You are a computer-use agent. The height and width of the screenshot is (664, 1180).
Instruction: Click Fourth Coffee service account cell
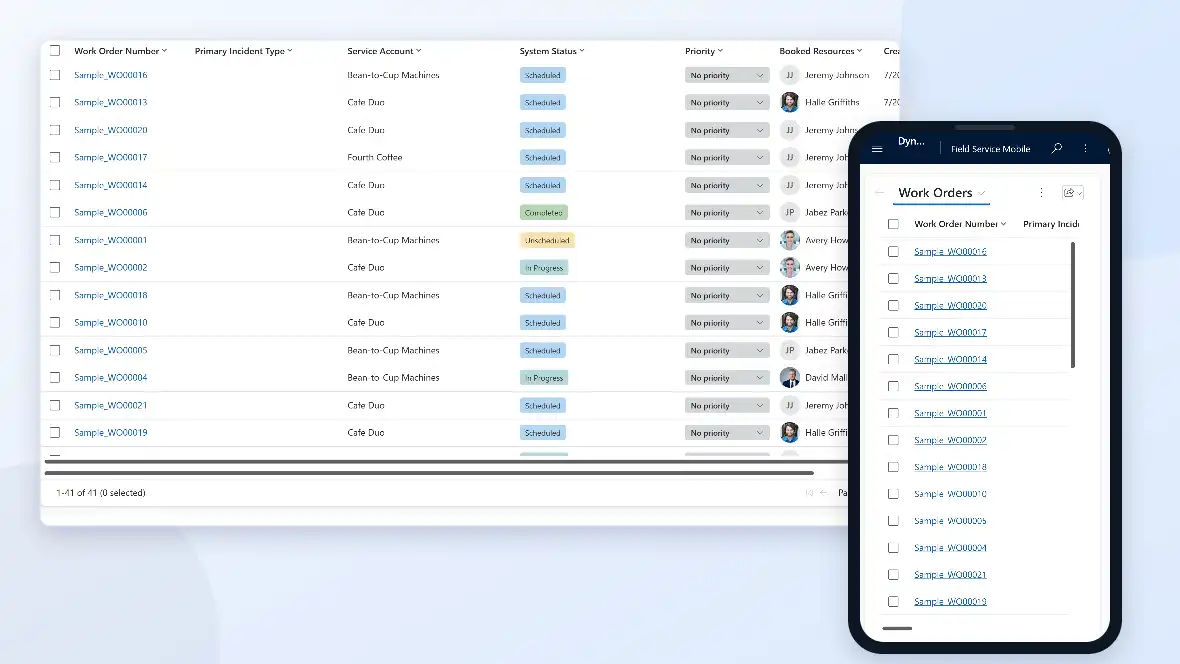375,157
